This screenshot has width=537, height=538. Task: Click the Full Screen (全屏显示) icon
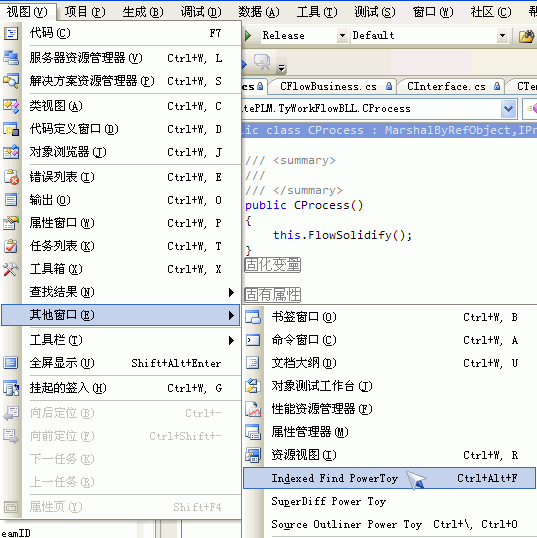pos(11,363)
